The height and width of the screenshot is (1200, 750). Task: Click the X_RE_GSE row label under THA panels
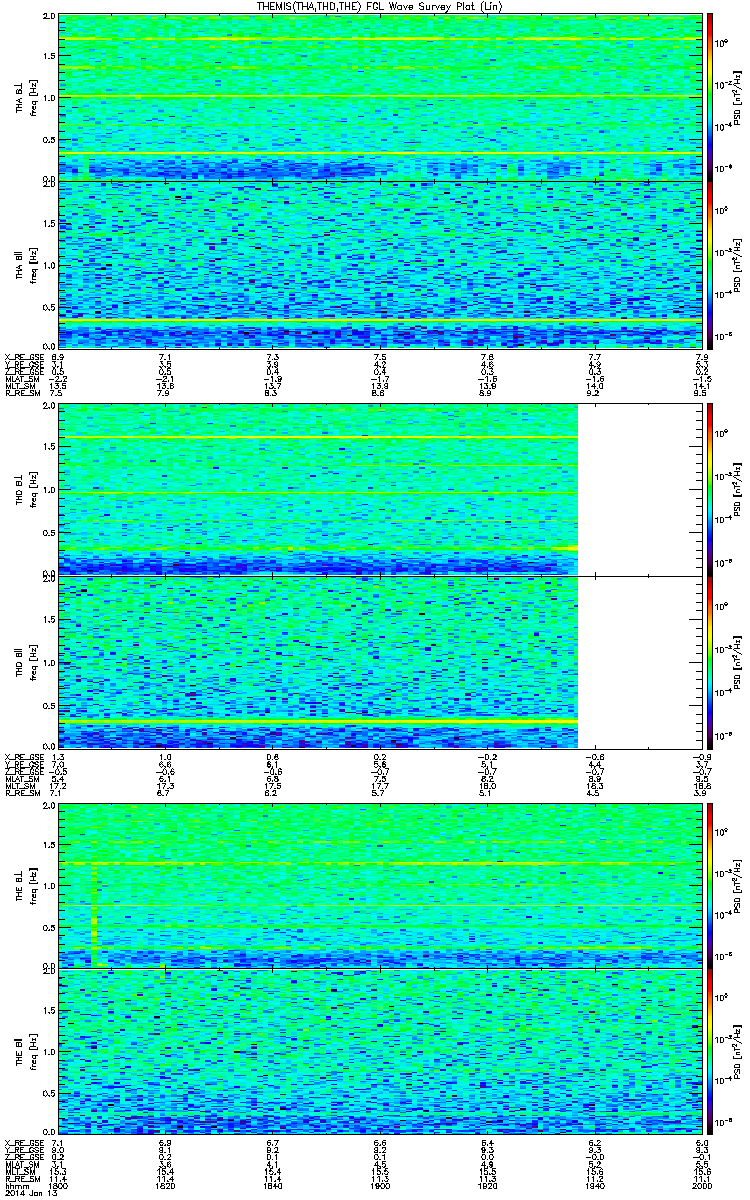[x=23, y=356]
